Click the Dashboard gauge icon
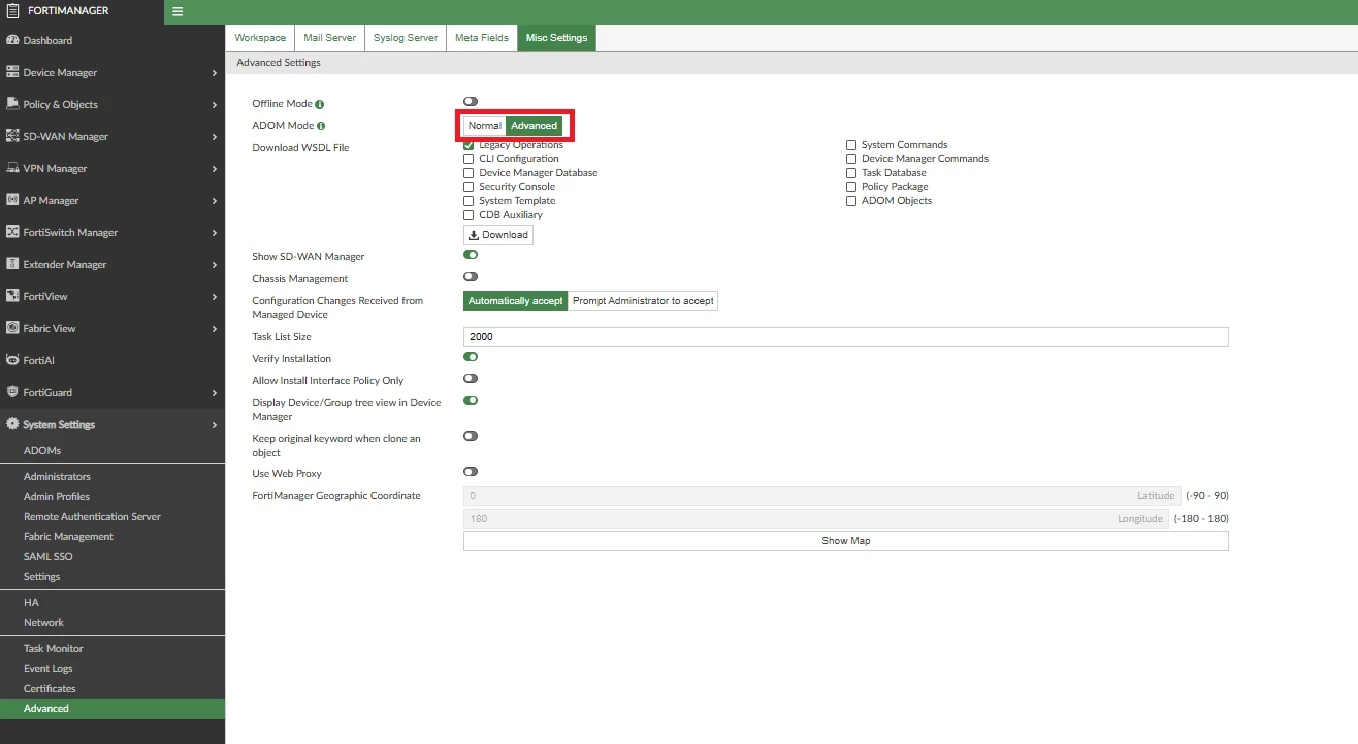The height and width of the screenshot is (744, 1358). tap(12, 40)
